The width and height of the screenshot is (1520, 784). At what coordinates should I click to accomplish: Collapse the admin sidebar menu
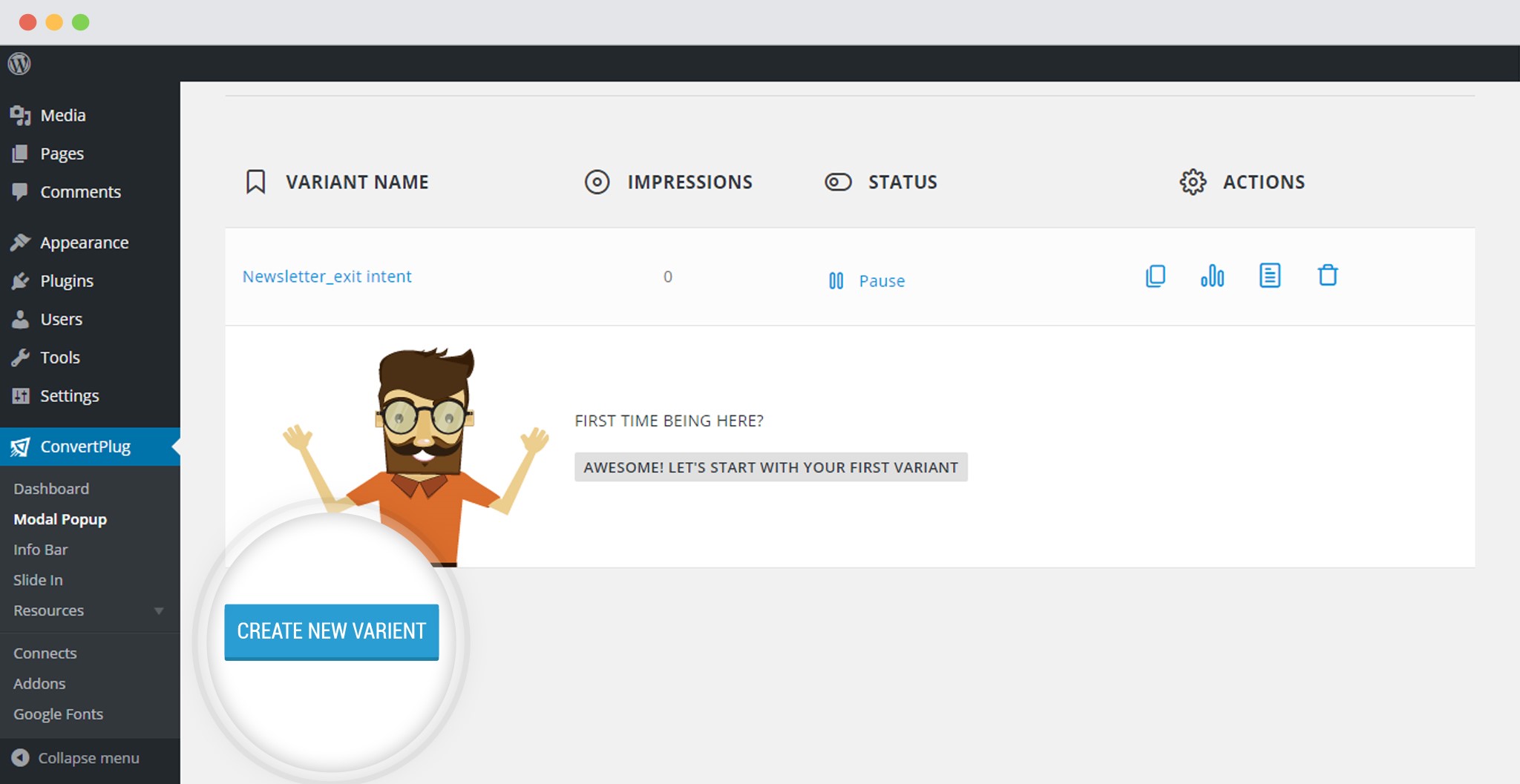(75, 758)
